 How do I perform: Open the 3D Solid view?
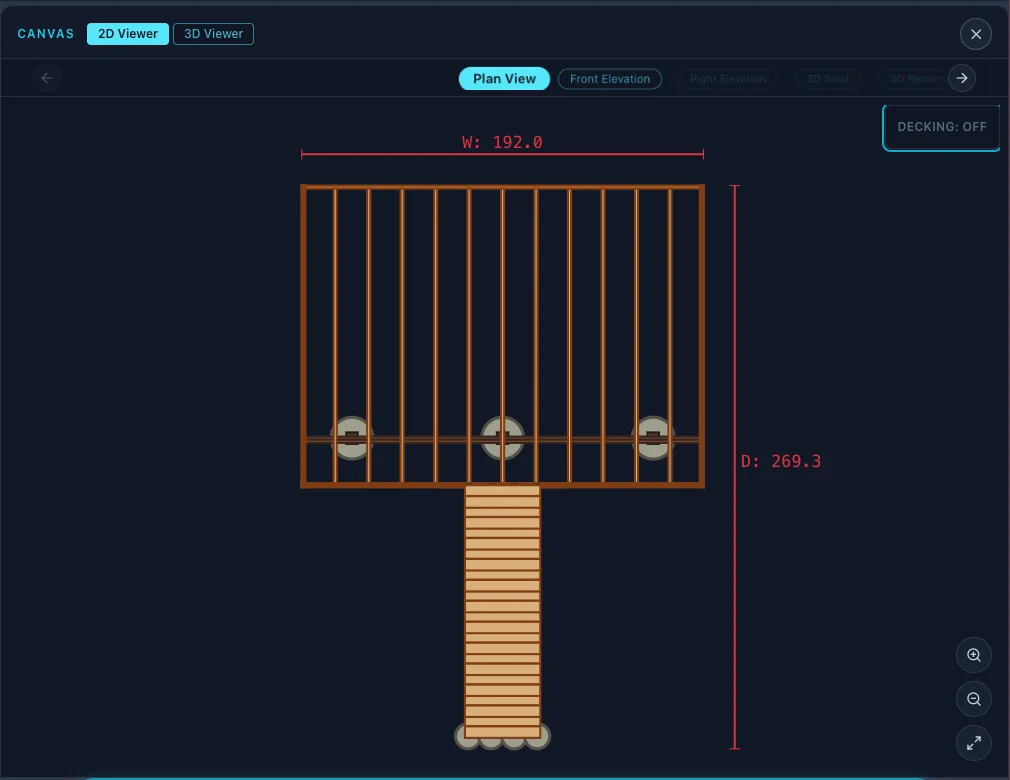[828, 79]
